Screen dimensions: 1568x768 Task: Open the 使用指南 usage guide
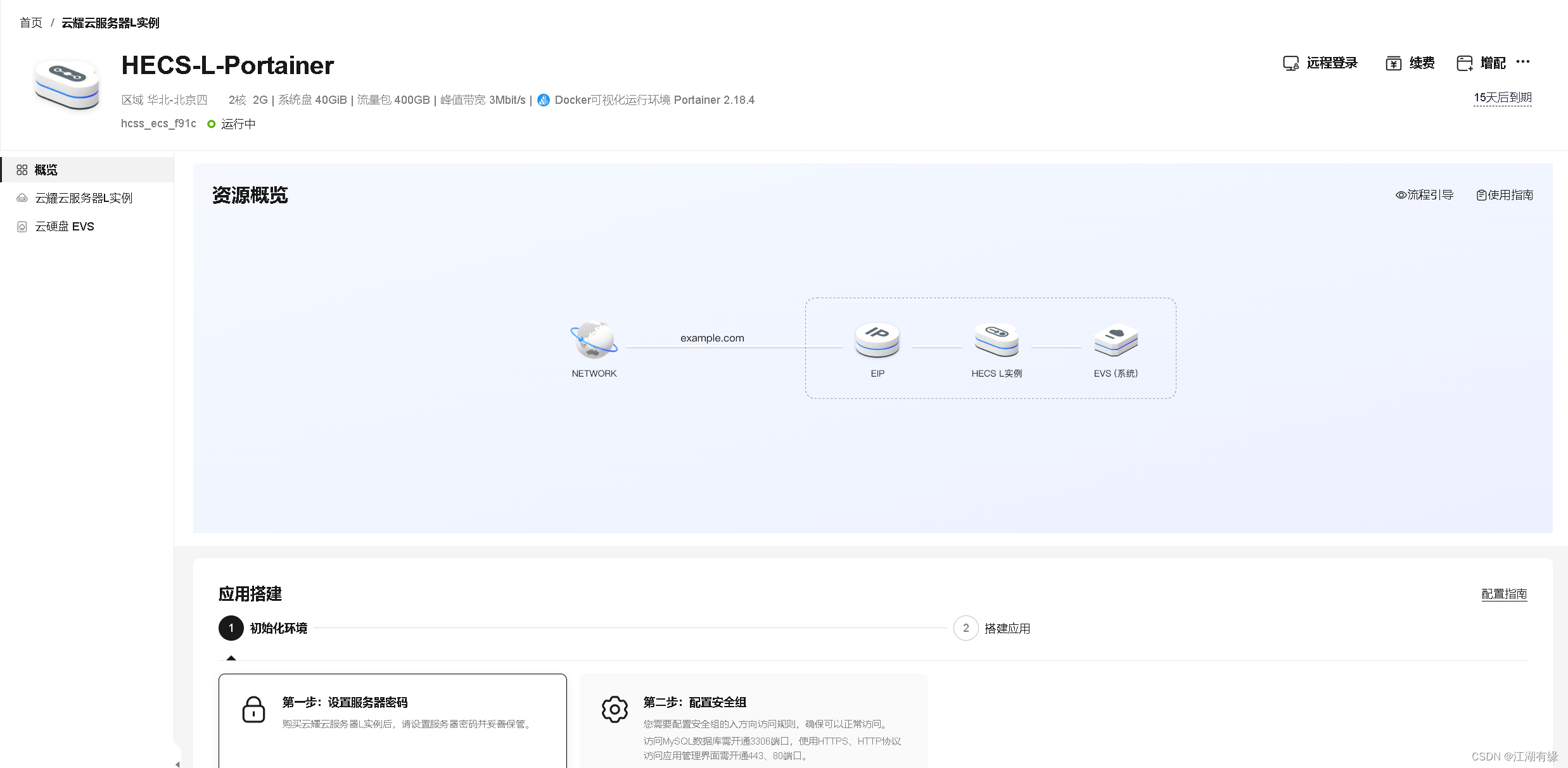coord(1505,195)
